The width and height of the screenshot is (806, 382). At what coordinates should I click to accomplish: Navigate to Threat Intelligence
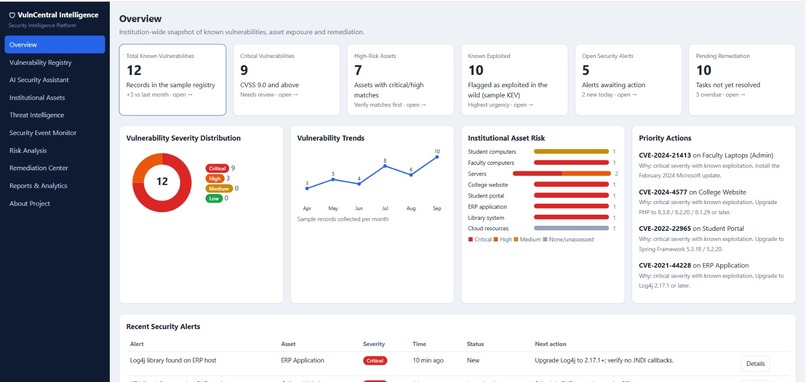click(x=54, y=115)
